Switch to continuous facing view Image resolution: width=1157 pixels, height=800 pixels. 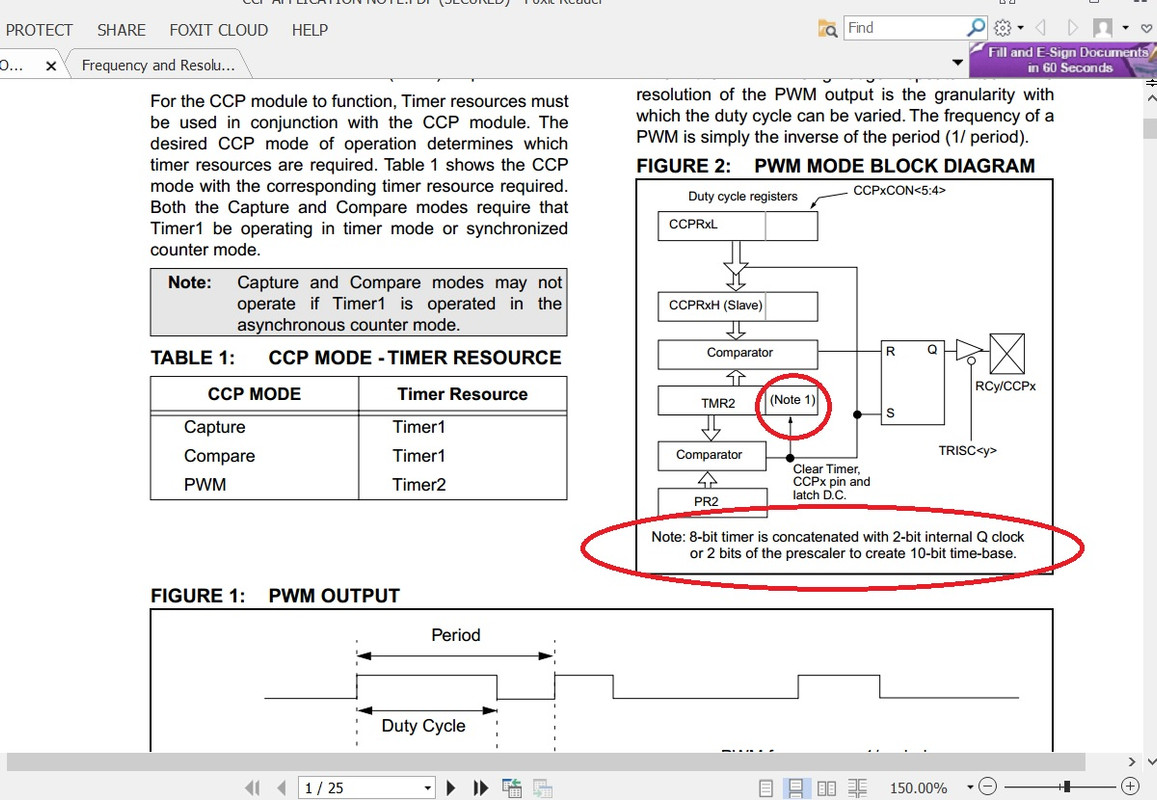tap(857, 788)
